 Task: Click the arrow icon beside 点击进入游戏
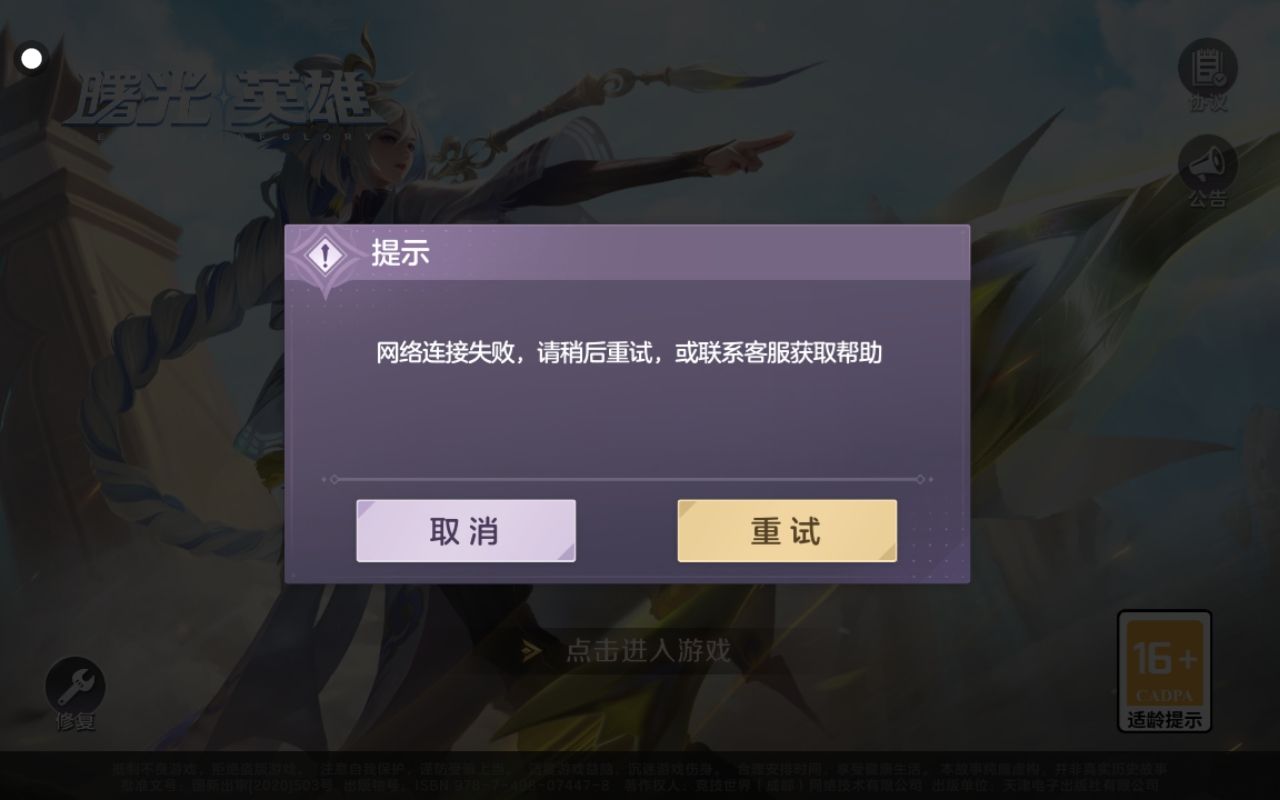point(532,651)
